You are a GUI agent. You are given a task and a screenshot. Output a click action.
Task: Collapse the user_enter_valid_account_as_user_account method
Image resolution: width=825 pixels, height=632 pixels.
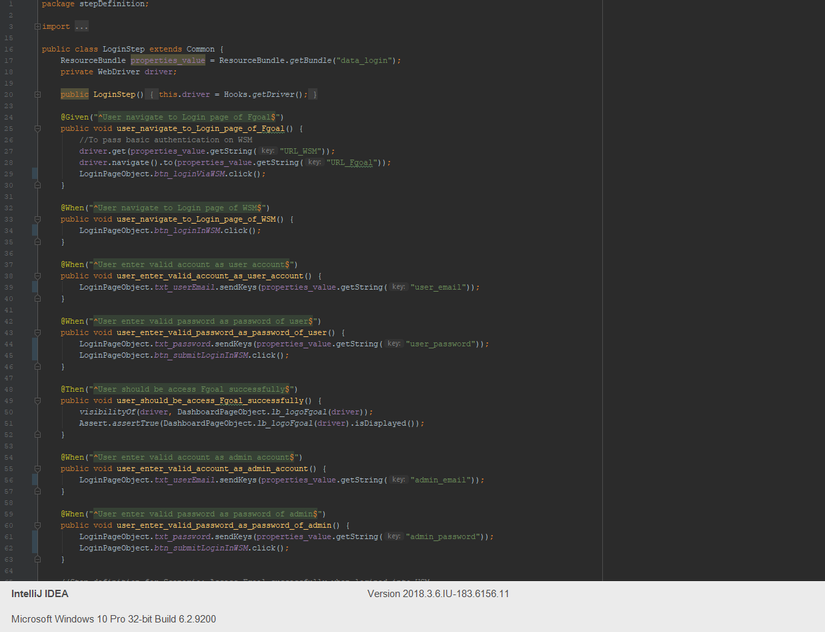[37, 276]
